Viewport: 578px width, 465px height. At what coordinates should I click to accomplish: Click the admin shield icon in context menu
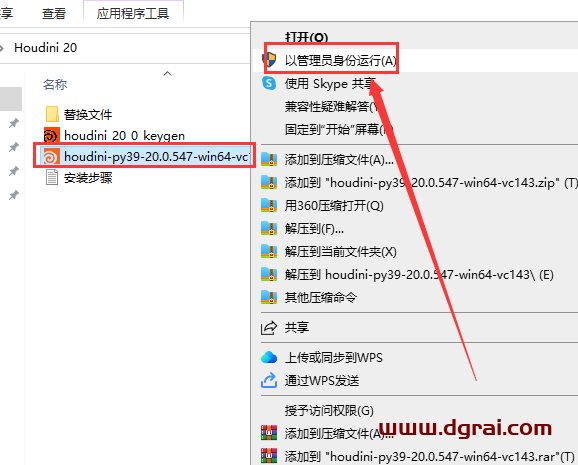(x=269, y=60)
